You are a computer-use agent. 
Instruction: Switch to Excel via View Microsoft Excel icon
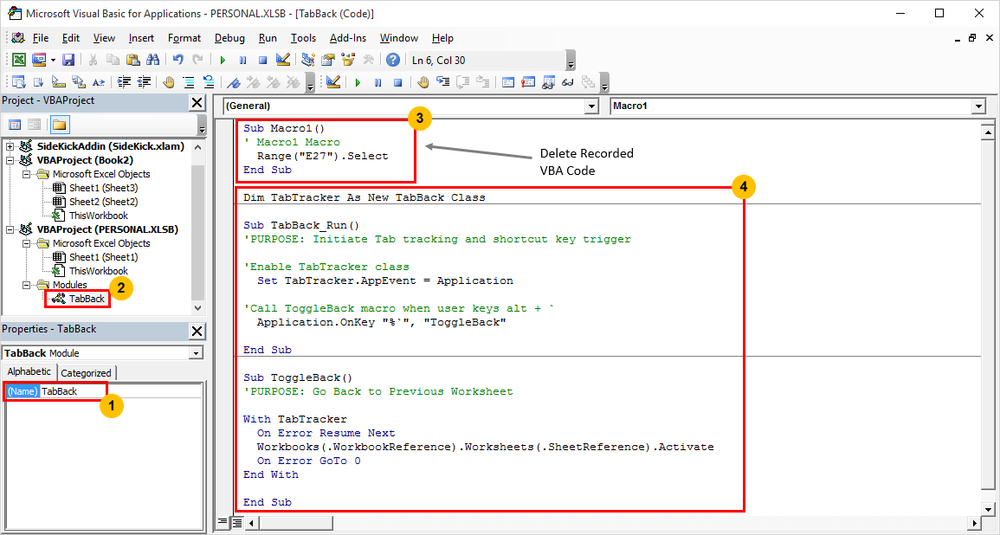[x=19, y=60]
